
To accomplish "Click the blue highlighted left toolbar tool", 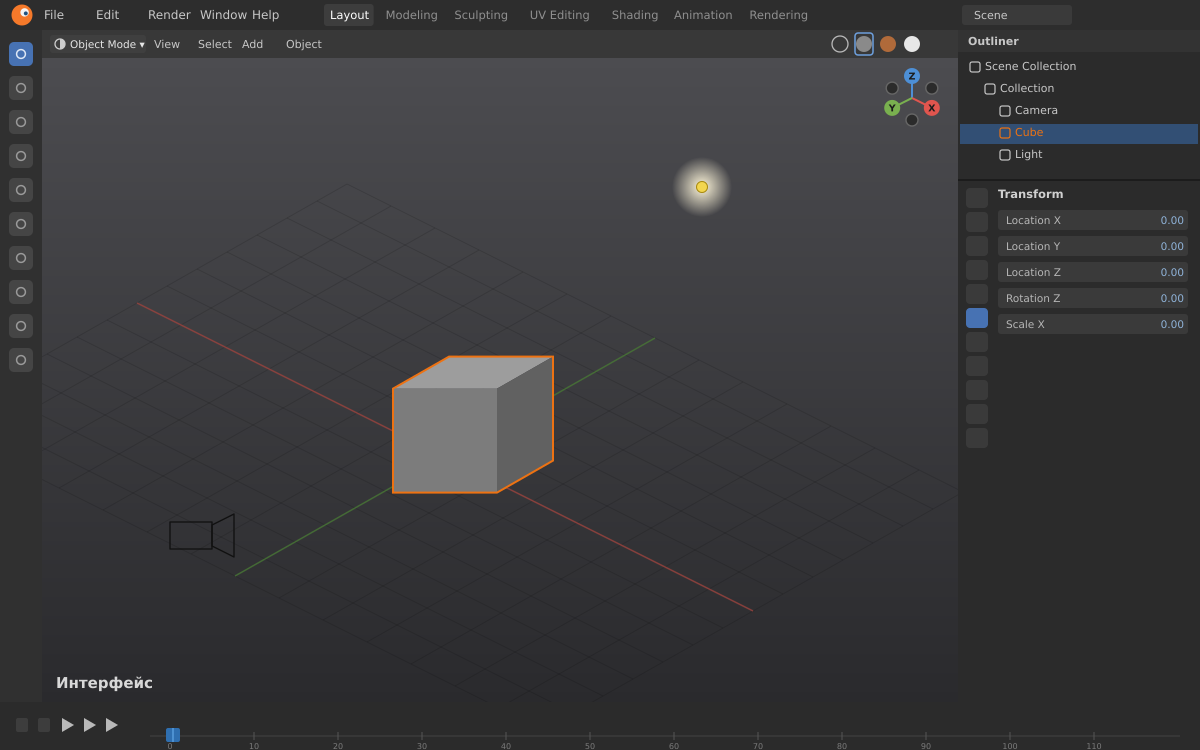I will [21, 54].
